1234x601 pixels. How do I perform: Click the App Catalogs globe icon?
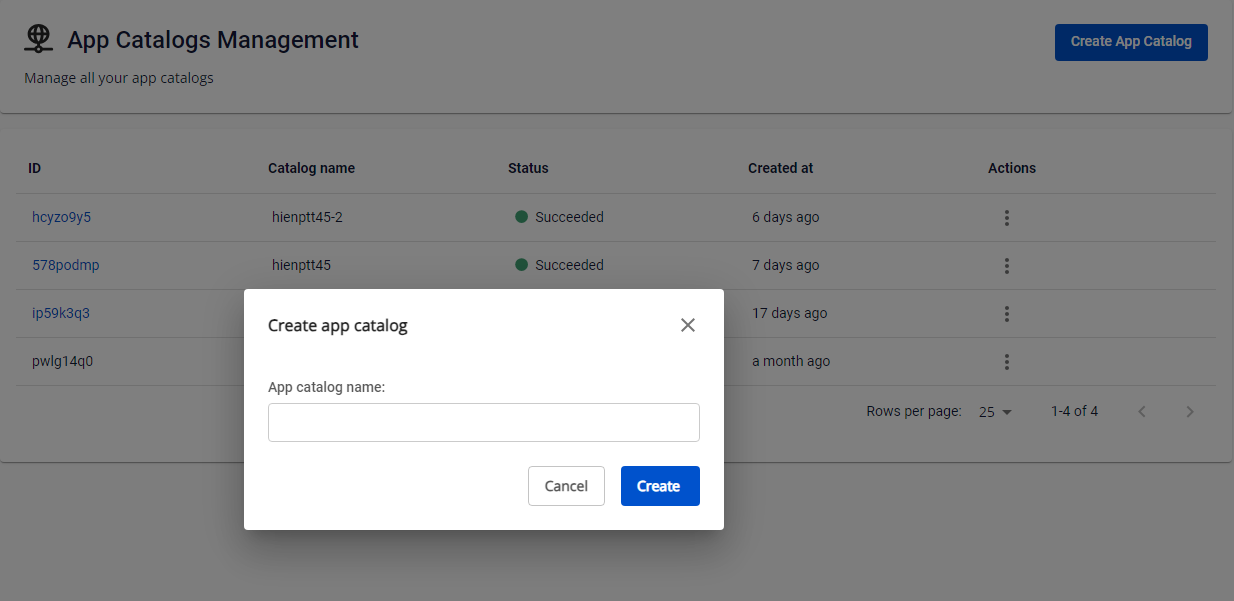point(38,38)
